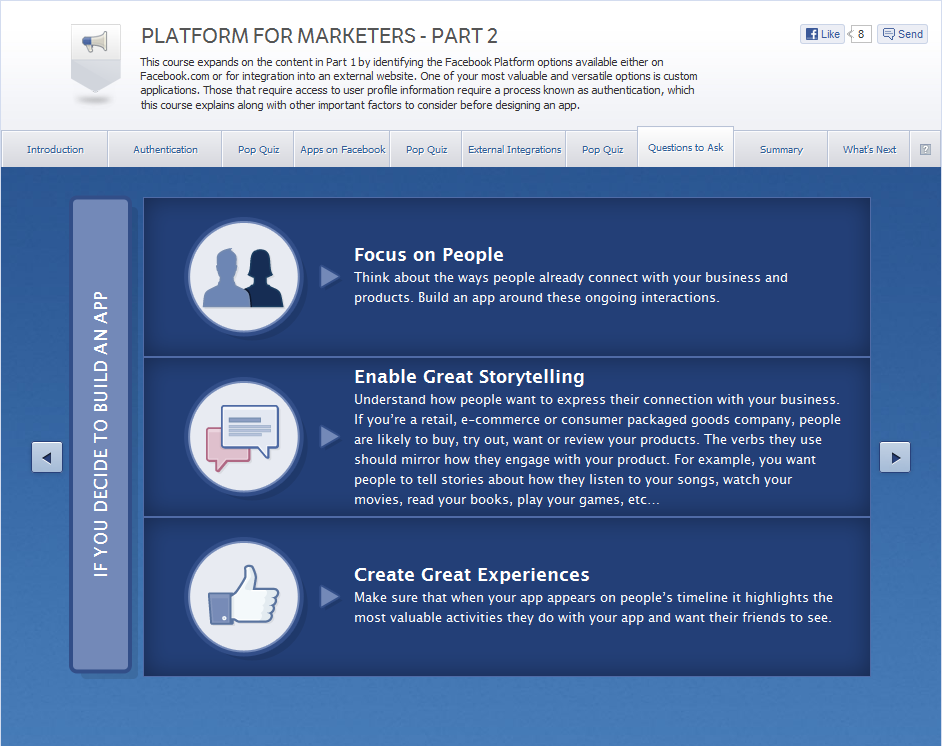
Task: Open the help question mark icon
Action: point(925,150)
